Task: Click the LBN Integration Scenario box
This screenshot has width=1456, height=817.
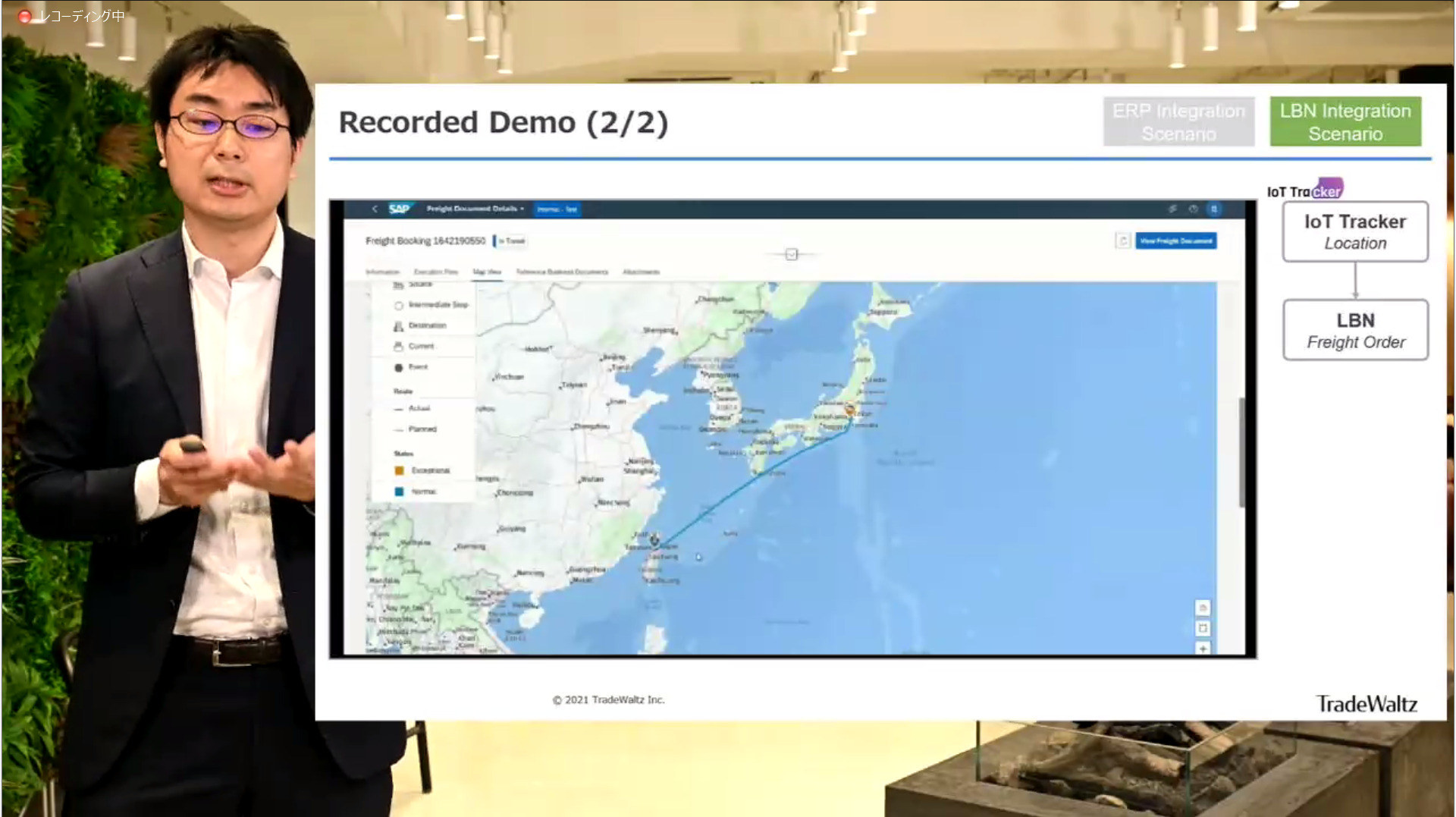Action: click(1345, 121)
